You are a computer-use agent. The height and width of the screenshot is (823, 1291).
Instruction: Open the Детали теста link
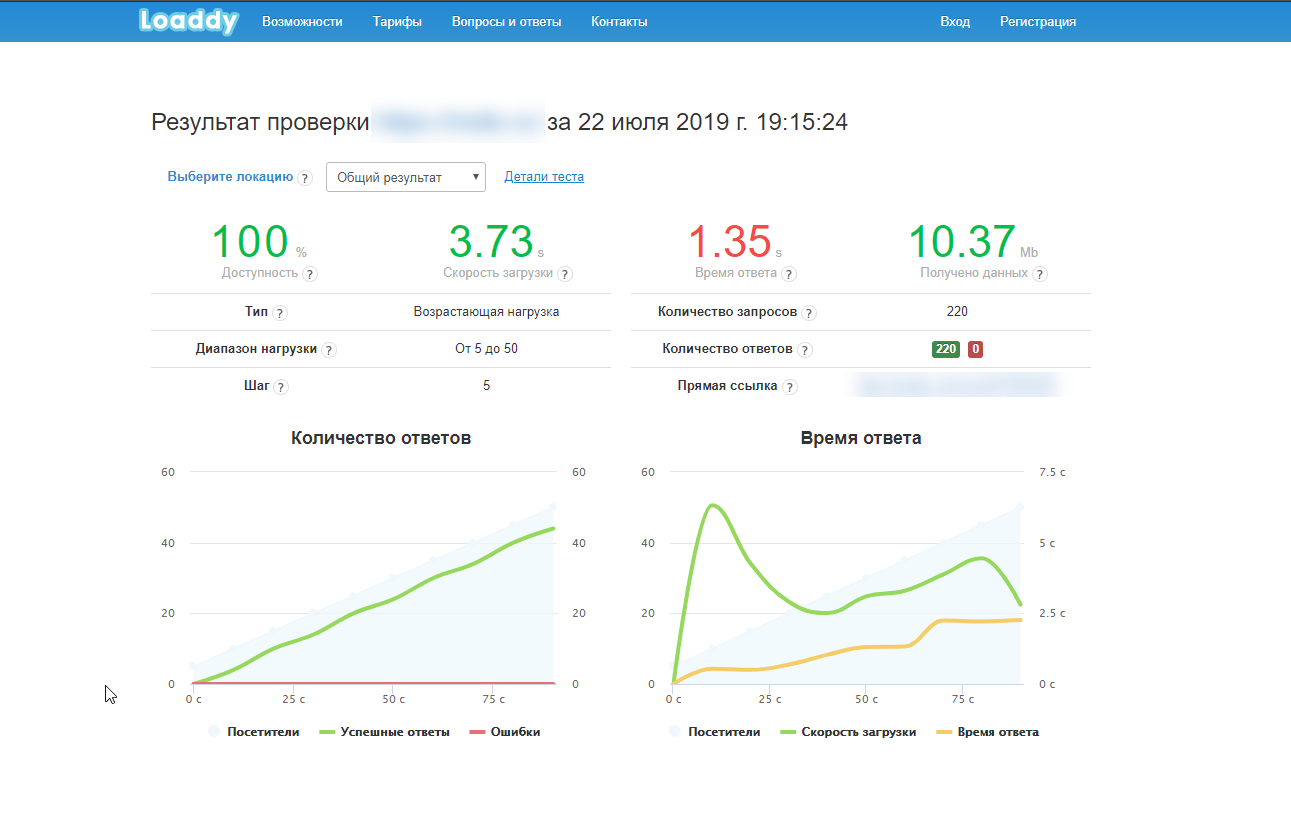click(x=544, y=177)
